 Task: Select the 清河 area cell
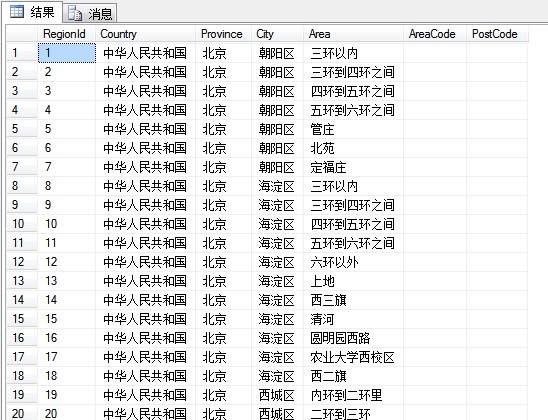tap(353, 319)
